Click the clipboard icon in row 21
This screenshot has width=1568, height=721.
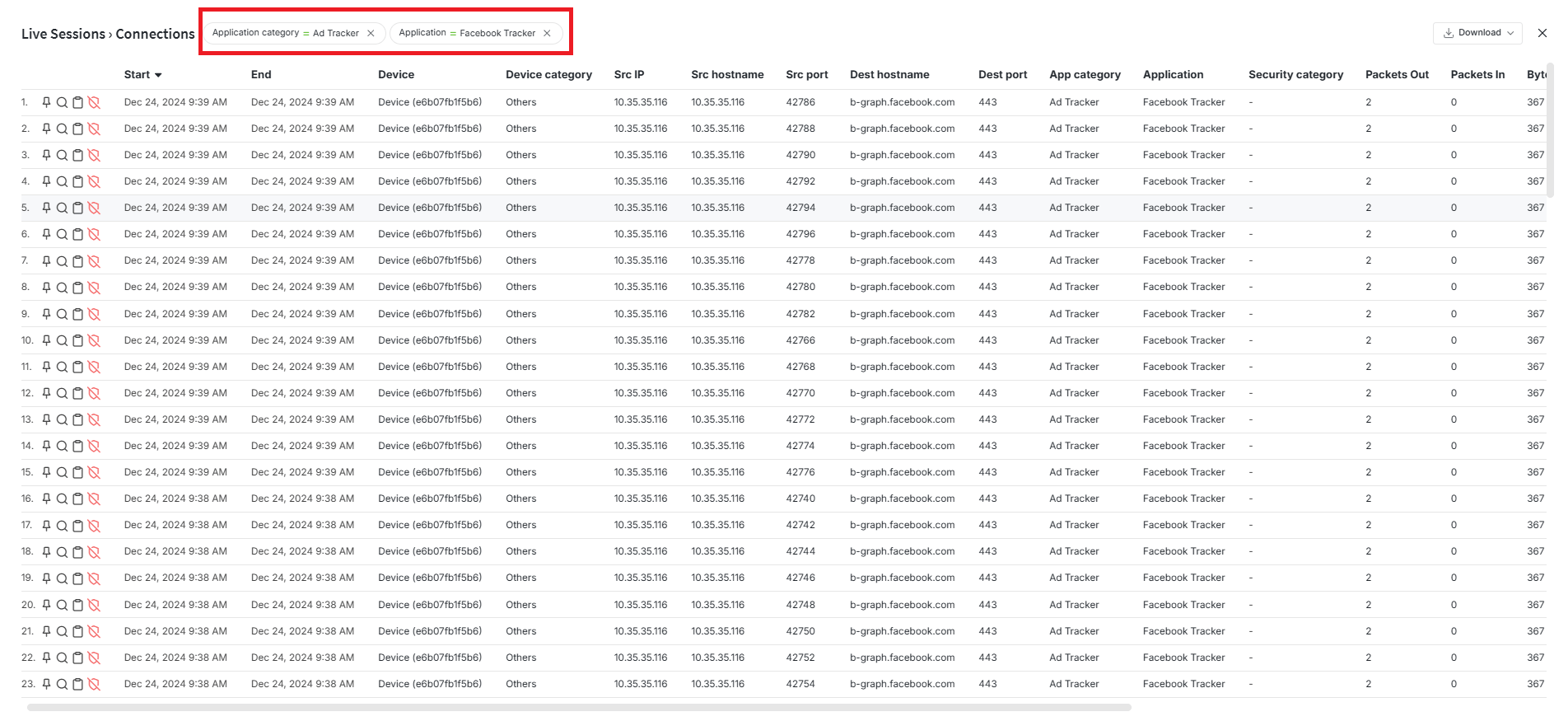coord(78,631)
